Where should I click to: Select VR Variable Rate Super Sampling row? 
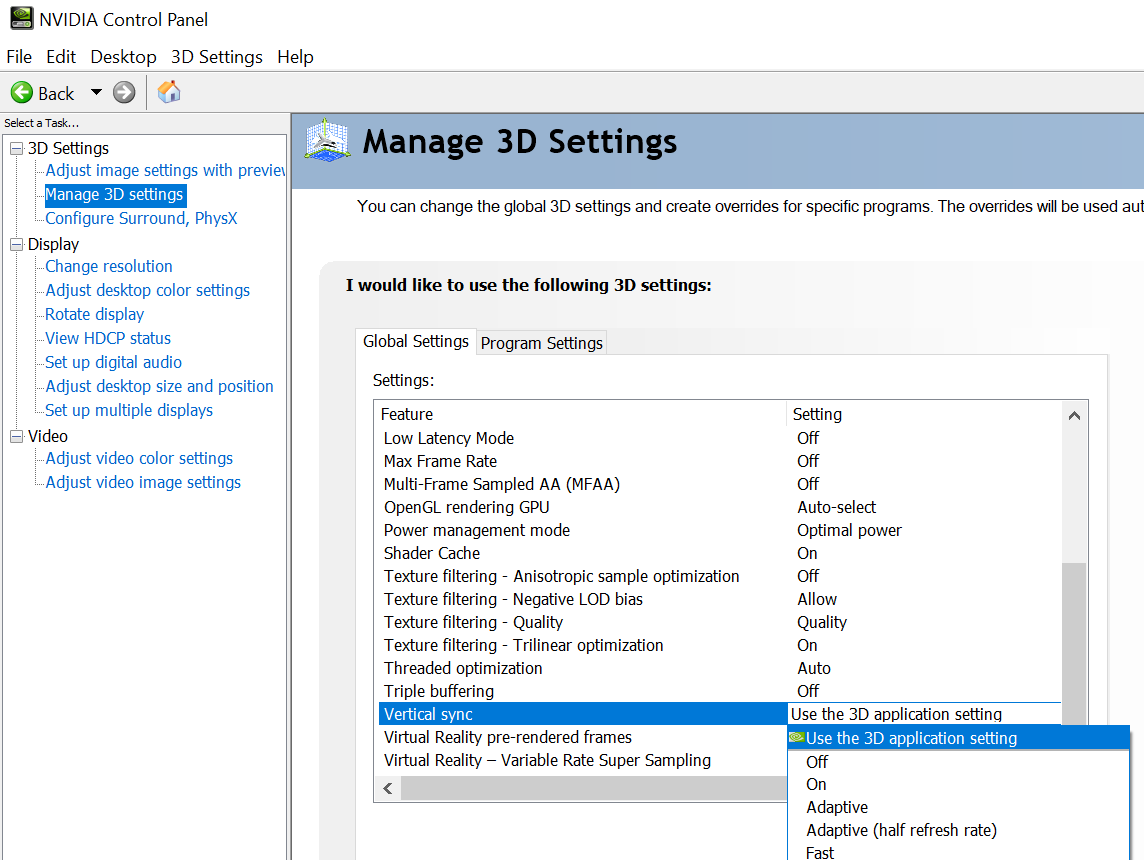click(x=583, y=760)
